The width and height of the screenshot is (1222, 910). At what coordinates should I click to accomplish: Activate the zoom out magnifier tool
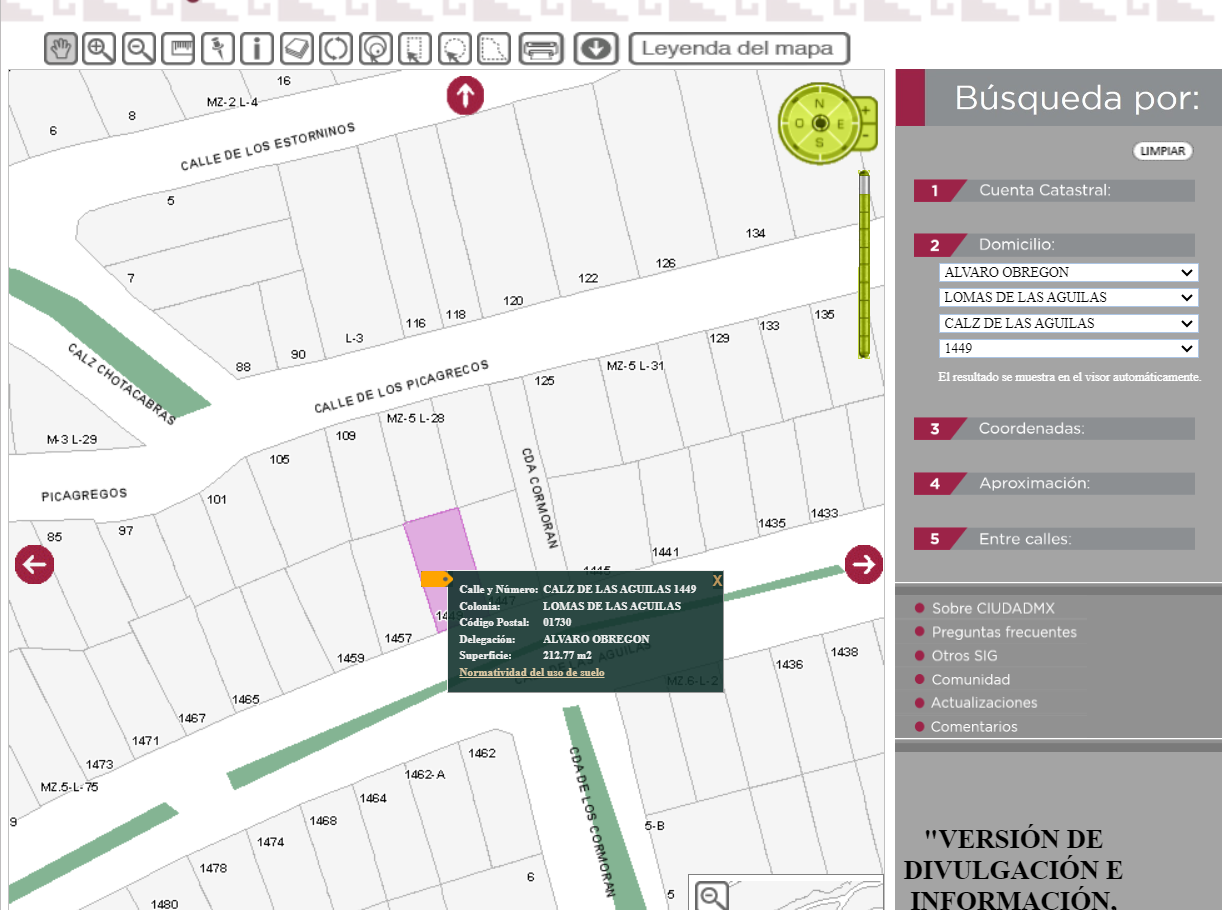139,48
